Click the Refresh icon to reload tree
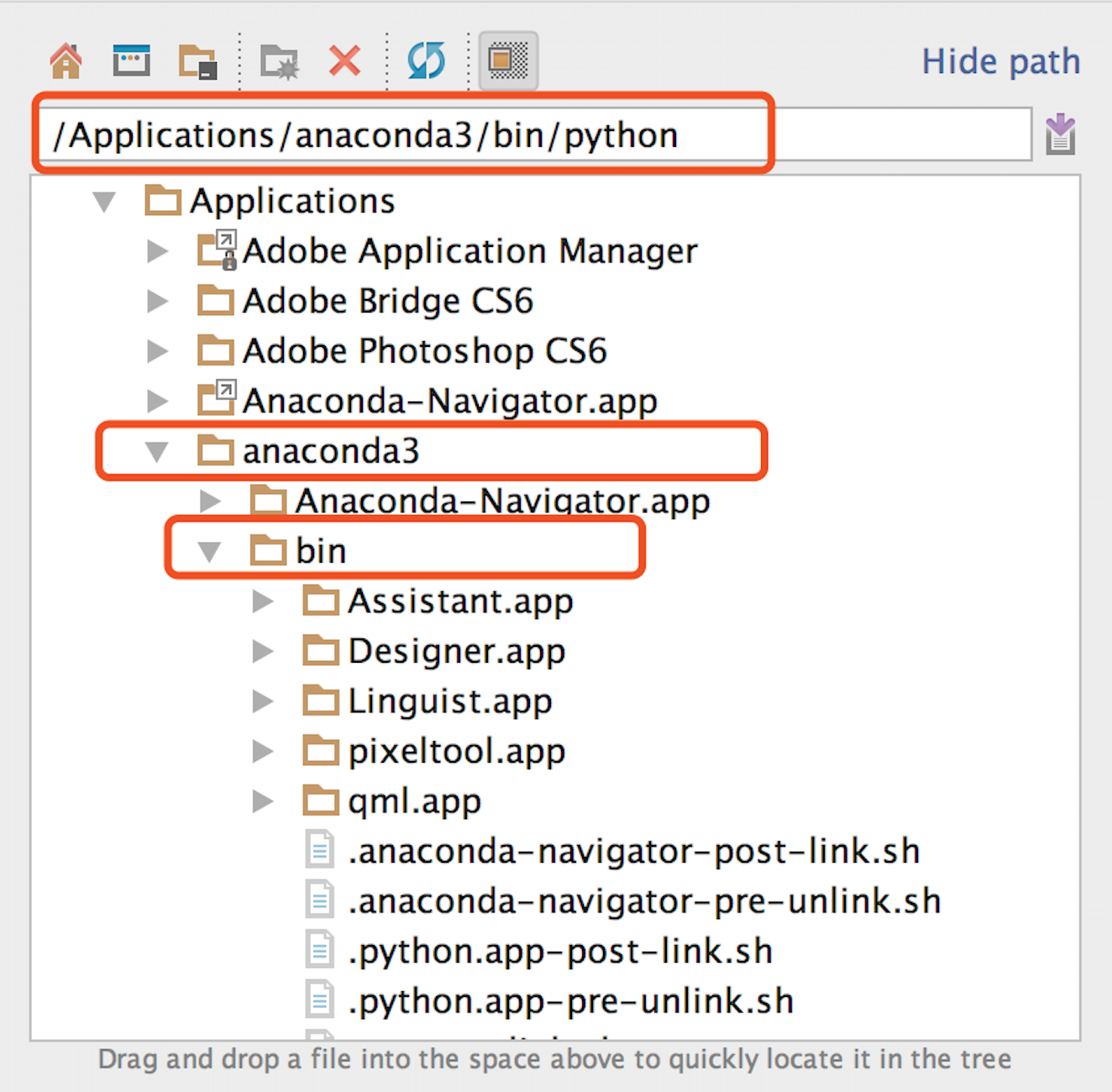The image size is (1112, 1092). click(425, 60)
